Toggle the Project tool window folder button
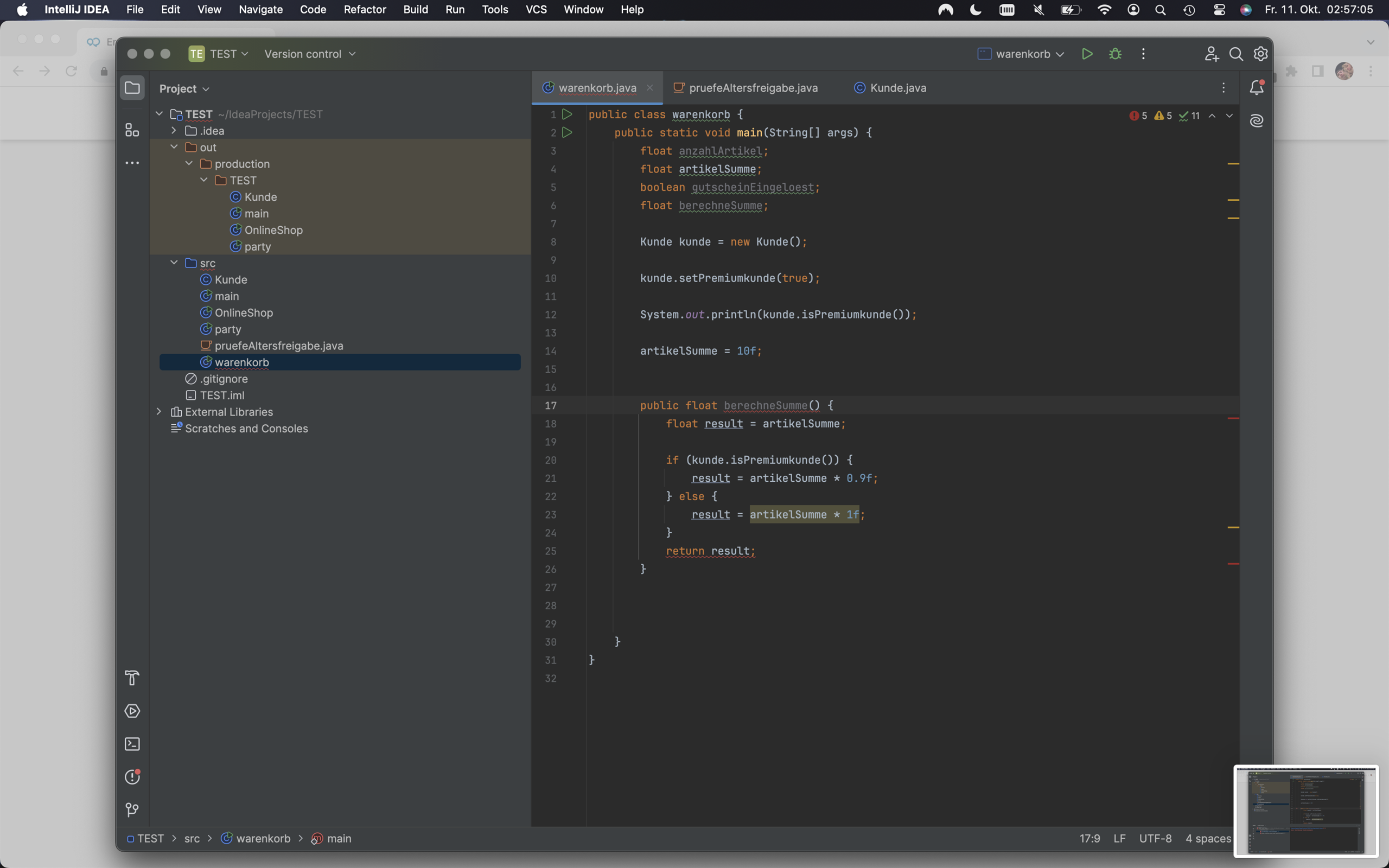The width and height of the screenshot is (1389, 868). (x=132, y=88)
